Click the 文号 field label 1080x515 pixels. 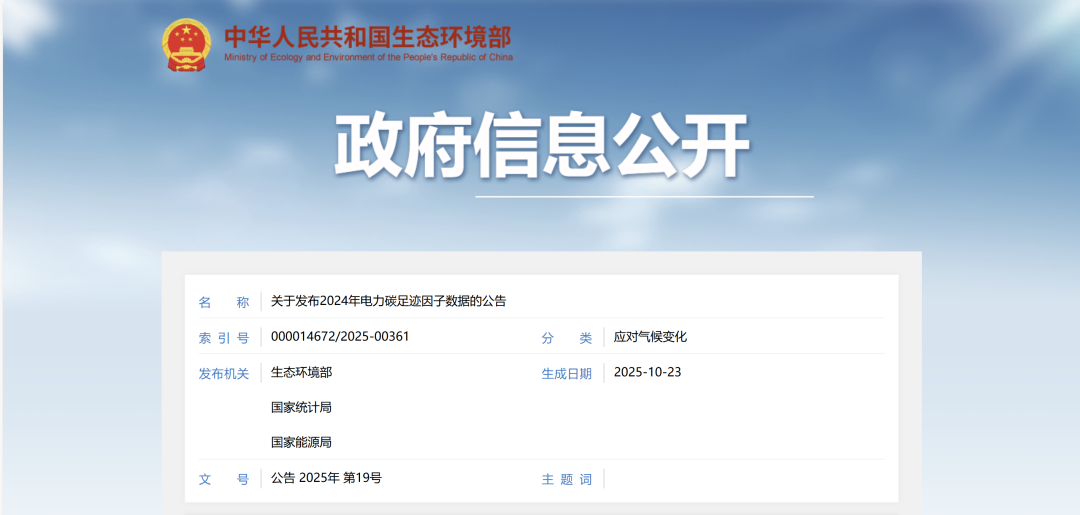pyautogui.click(x=224, y=480)
